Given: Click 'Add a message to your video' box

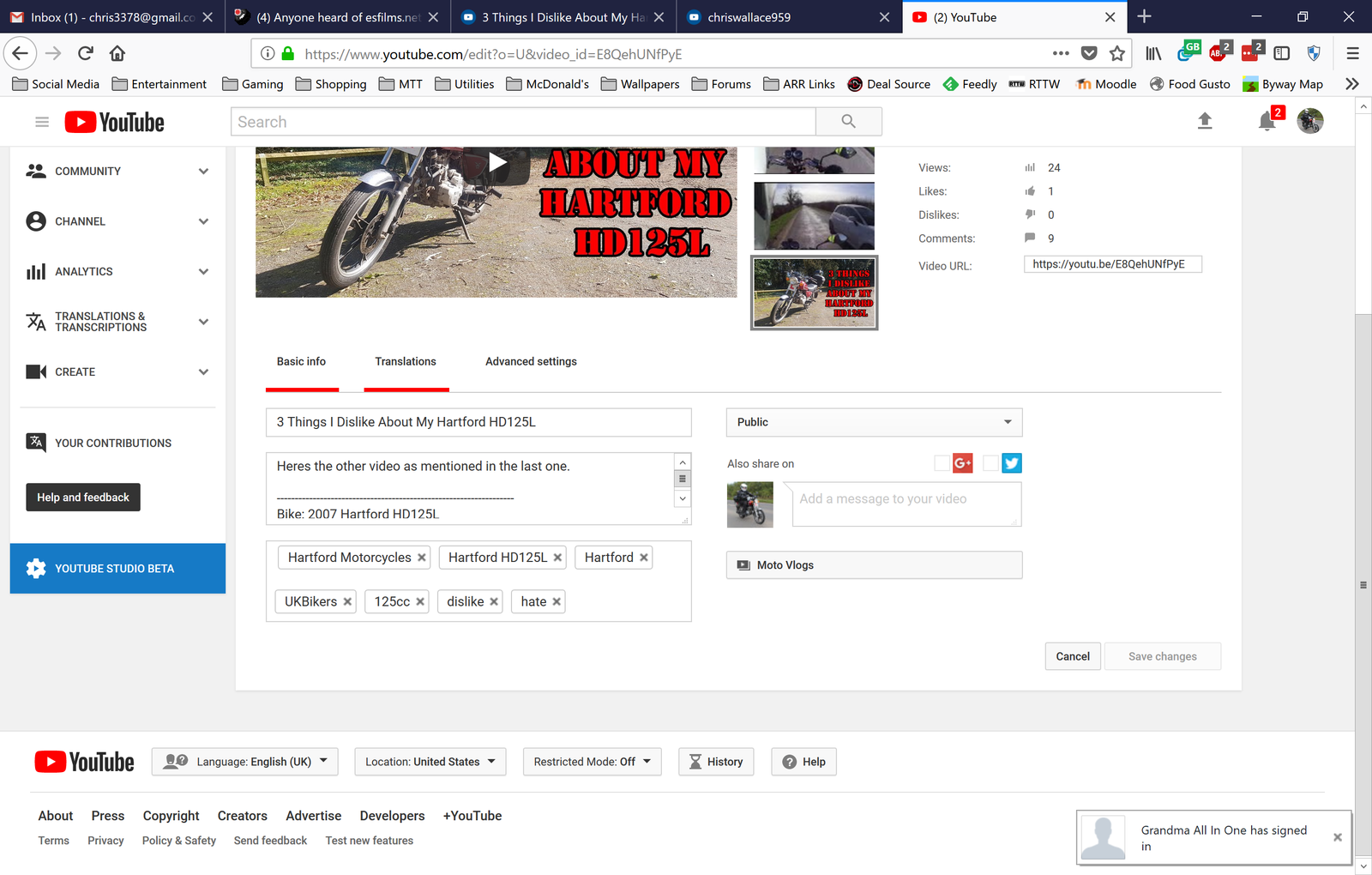Looking at the screenshot, I should pyautogui.click(x=907, y=504).
